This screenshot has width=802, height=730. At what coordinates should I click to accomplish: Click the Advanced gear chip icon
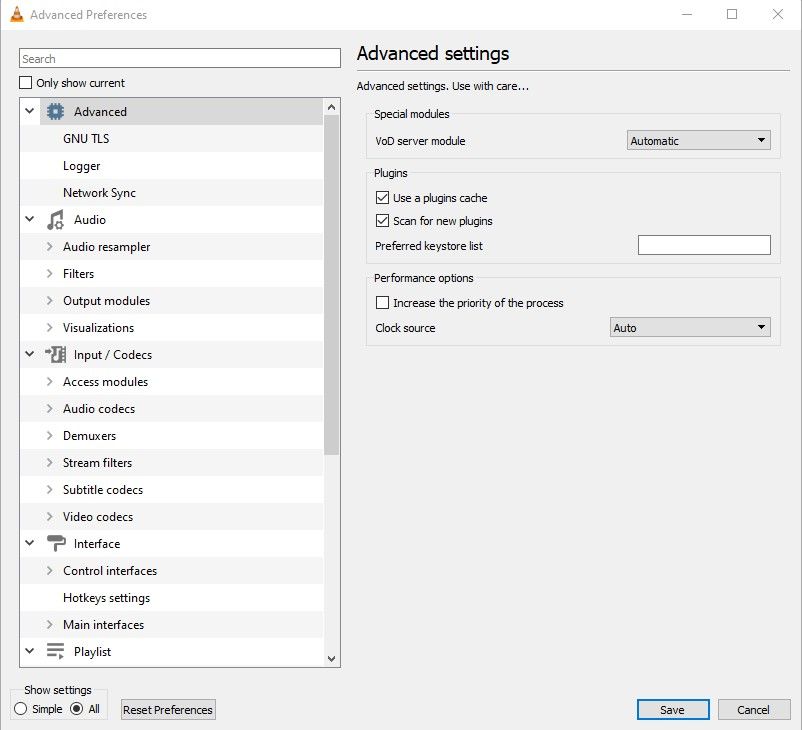click(x=56, y=112)
